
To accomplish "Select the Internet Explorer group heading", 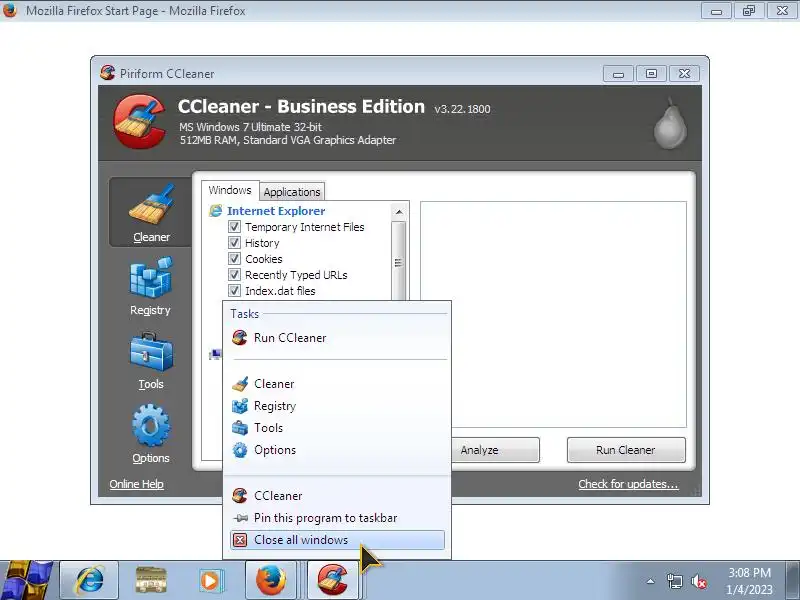I will [276, 211].
